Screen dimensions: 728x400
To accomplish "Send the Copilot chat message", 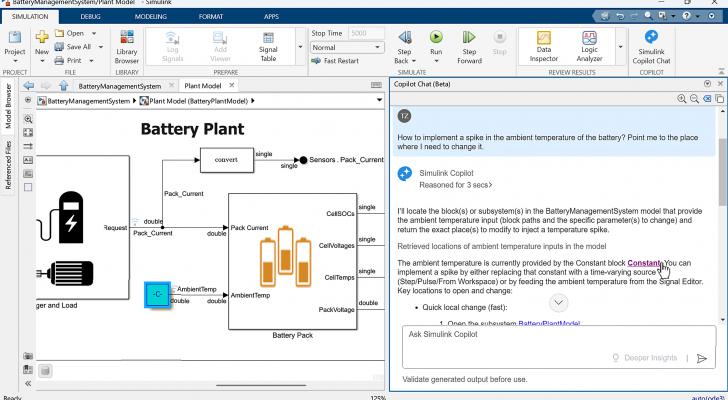I will click(x=702, y=358).
